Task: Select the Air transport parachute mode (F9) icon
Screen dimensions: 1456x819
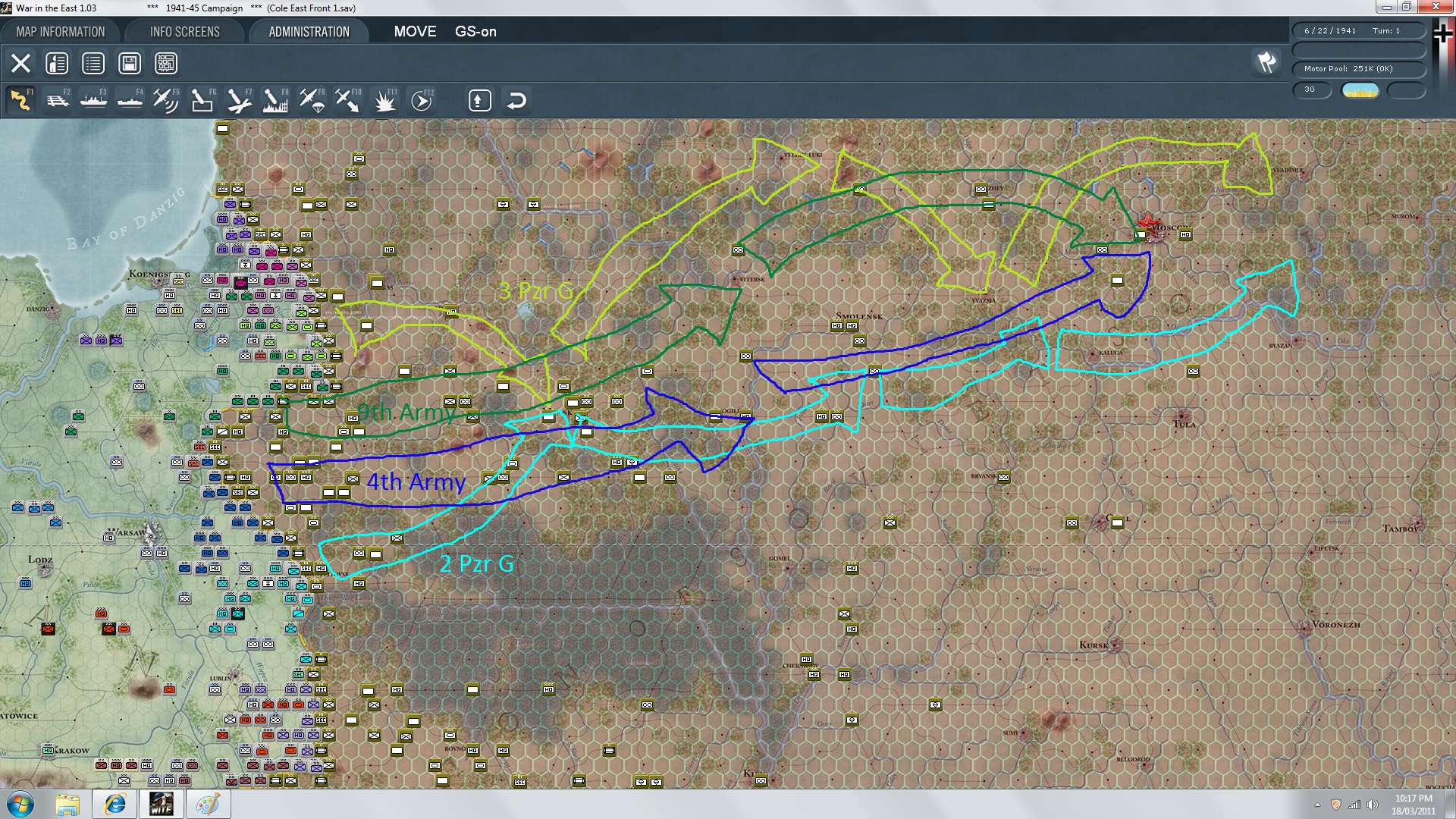Action: click(x=312, y=100)
